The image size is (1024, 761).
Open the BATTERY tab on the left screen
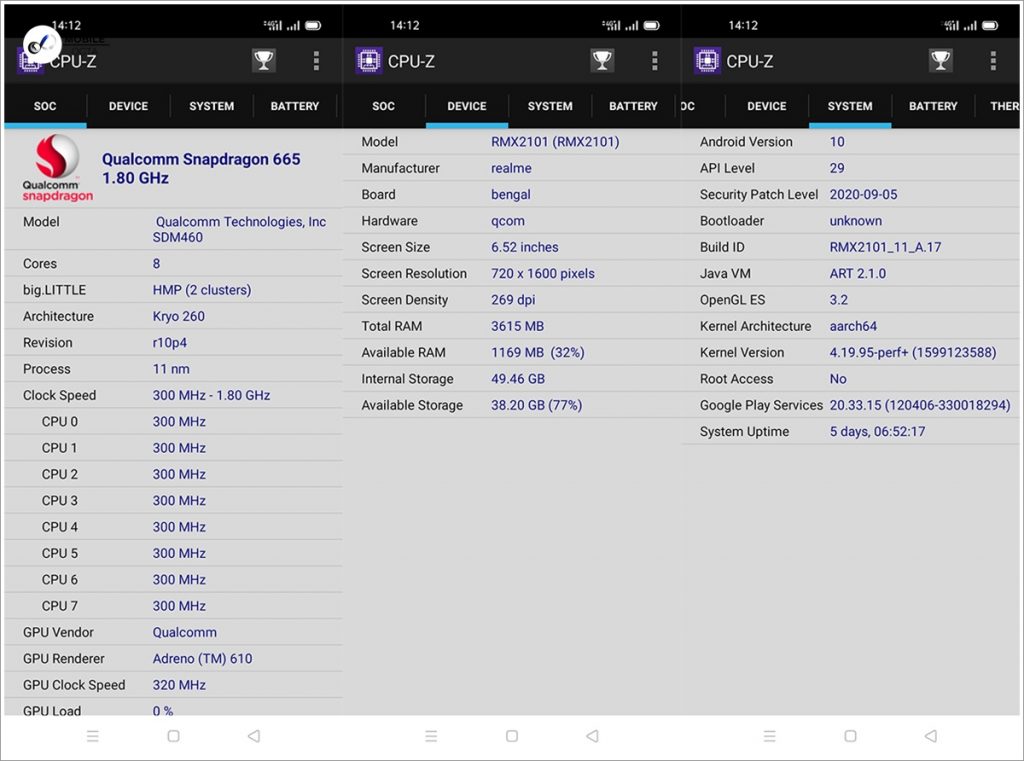(295, 106)
